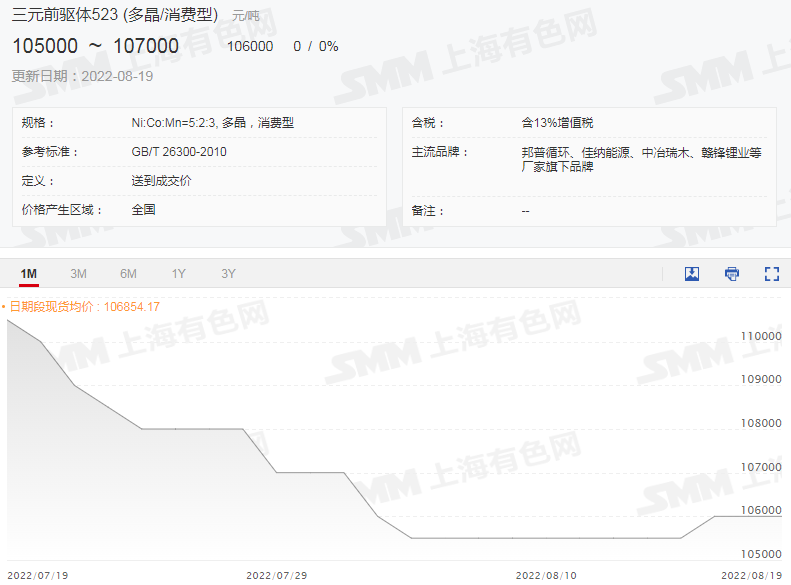The height and width of the screenshot is (585, 791).
Task: Click the 三元前驱体523 product title
Action: (114, 15)
